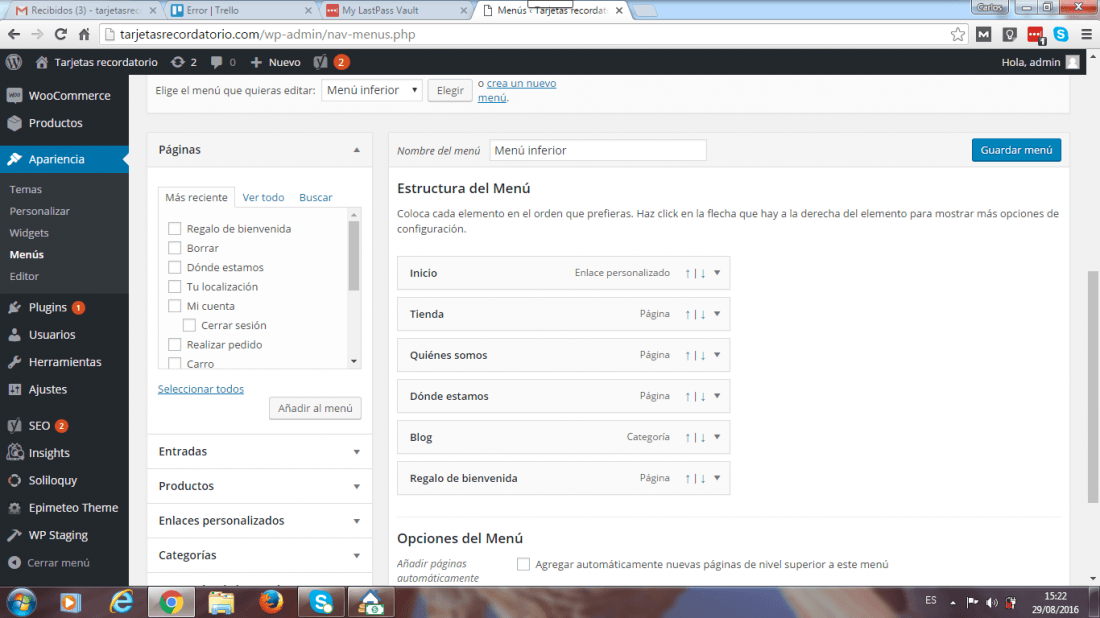Click pages list scroll down arrow
This screenshot has width=1100, height=618.
[x=354, y=362]
